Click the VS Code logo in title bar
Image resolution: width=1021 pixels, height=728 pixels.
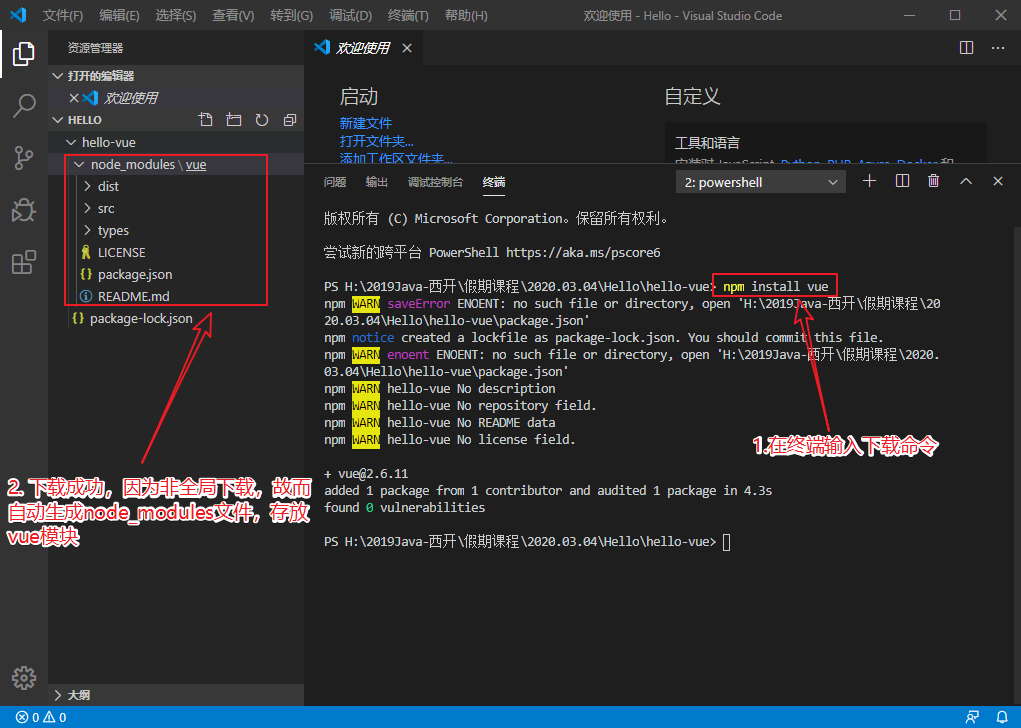coord(18,14)
